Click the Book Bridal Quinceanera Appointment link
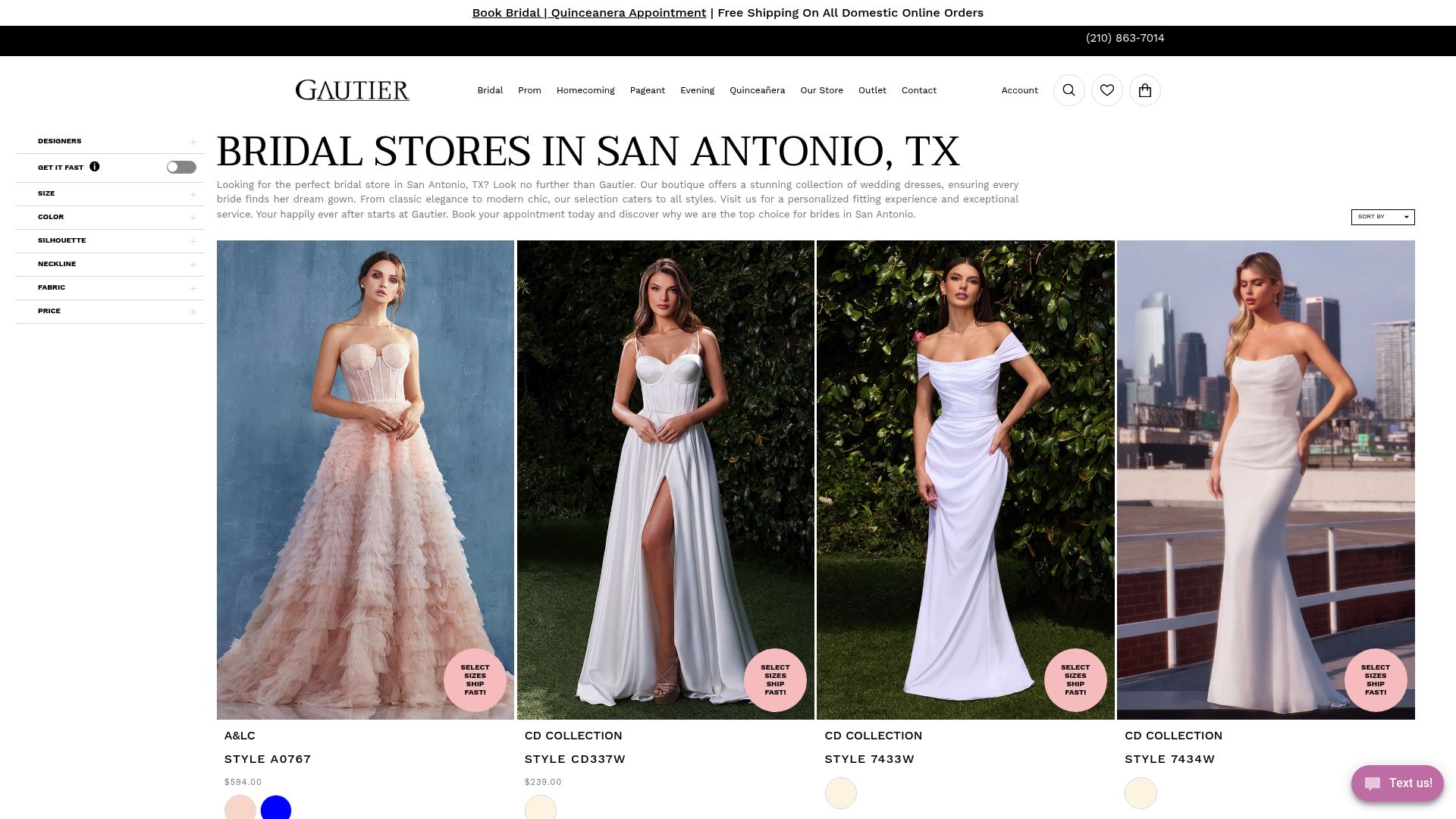The width and height of the screenshot is (1456, 819). tap(589, 13)
